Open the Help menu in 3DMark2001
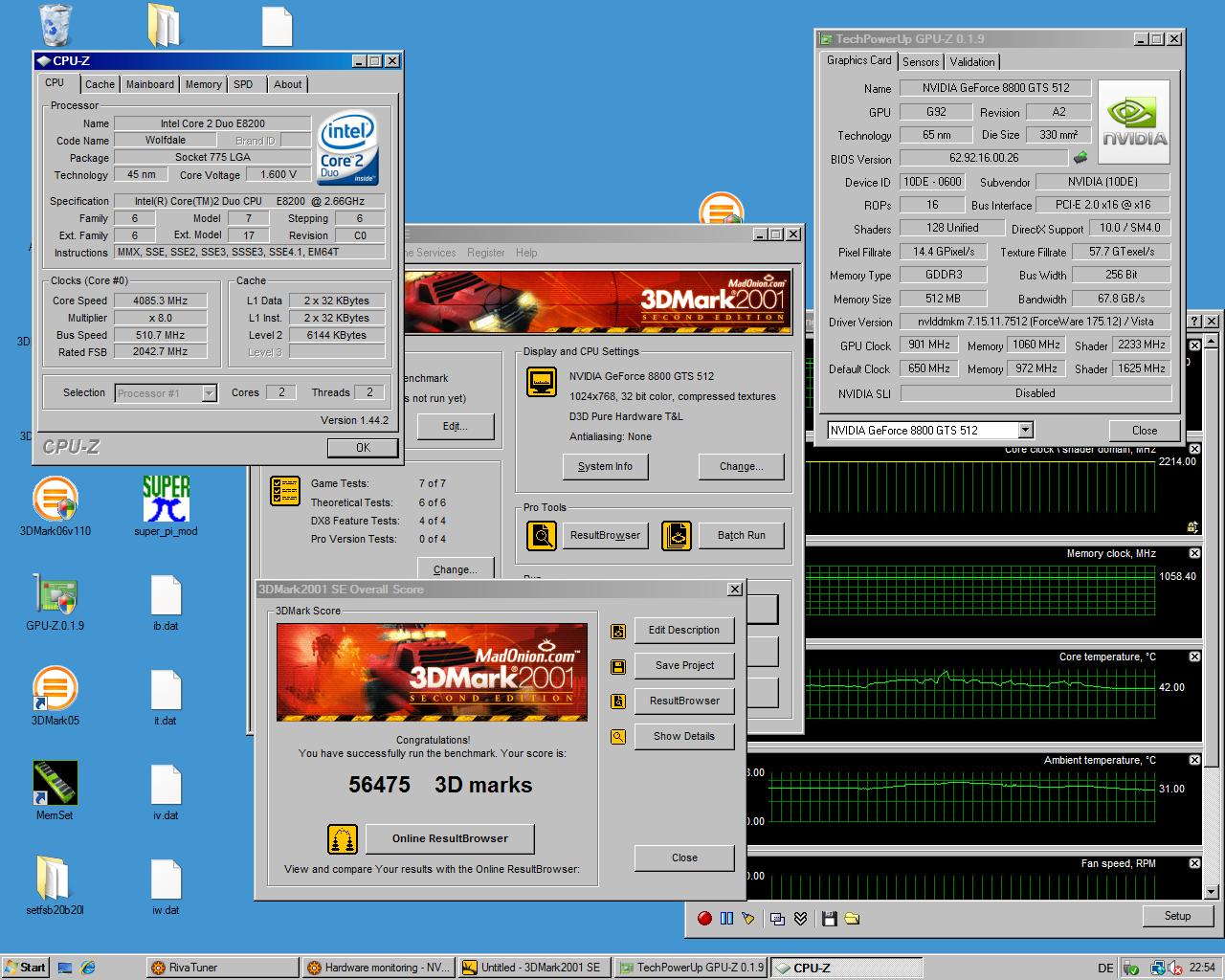The width and height of the screenshot is (1225, 980). click(526, 253)
